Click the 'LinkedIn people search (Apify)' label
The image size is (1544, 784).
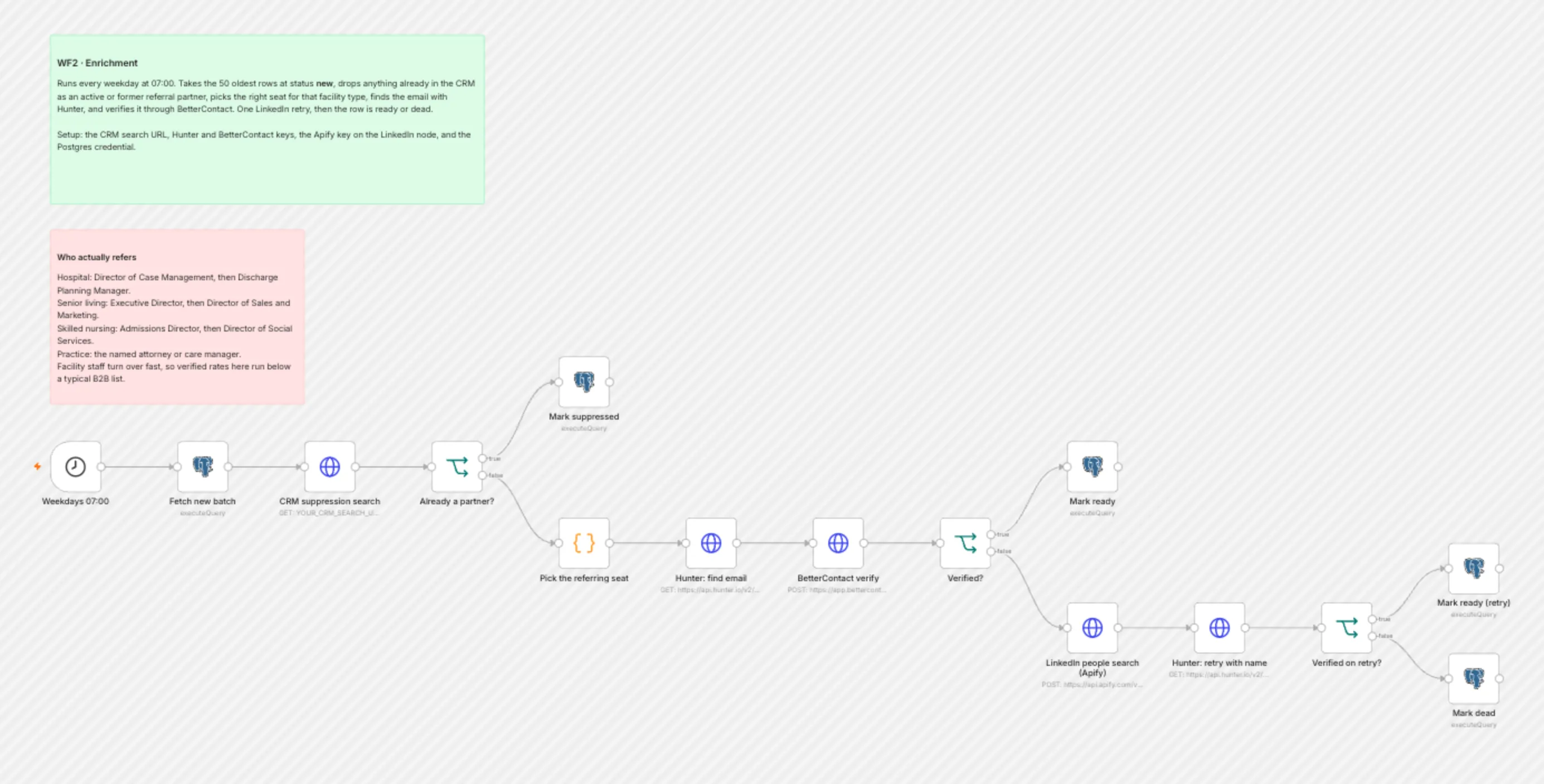coord(1092,668)
